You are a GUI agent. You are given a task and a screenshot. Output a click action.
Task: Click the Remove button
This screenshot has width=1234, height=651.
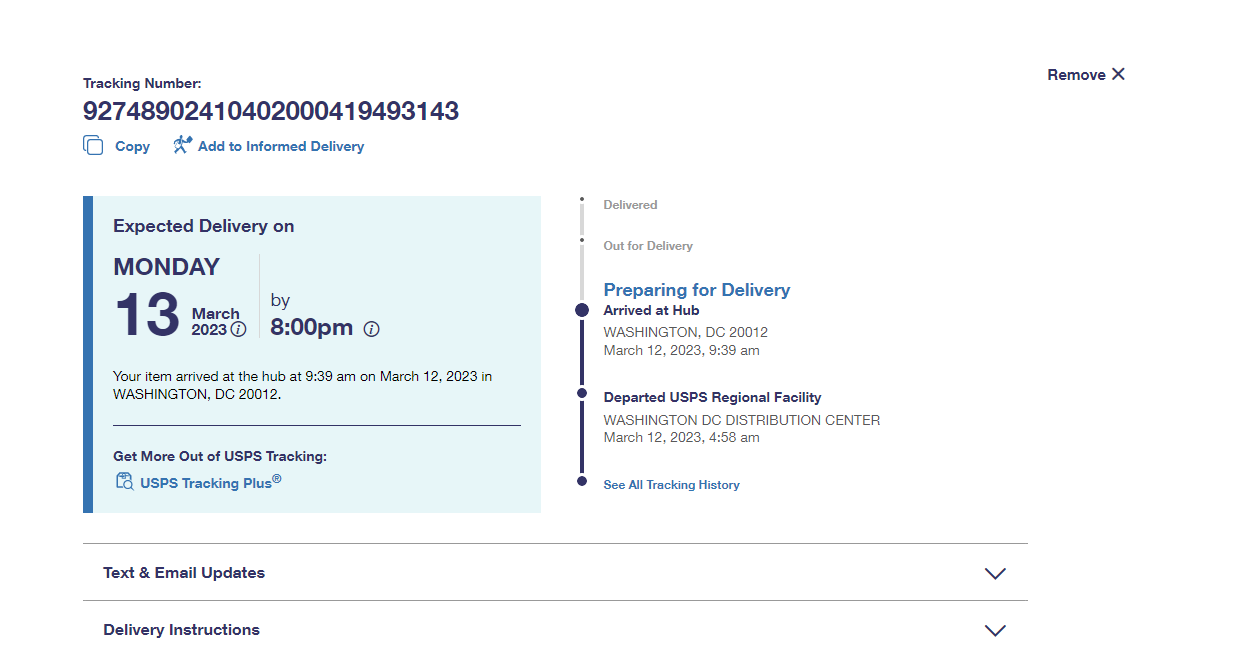1076,75
